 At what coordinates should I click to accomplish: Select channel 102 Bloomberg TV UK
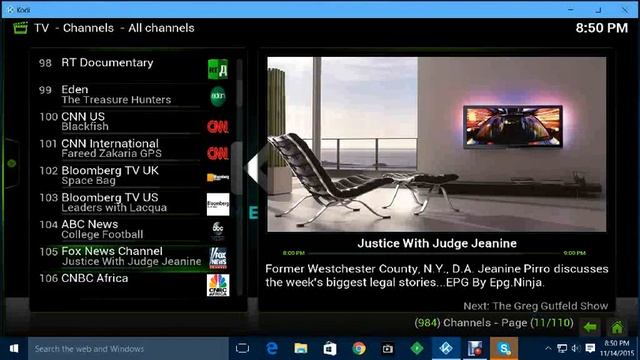[x=133, y=176]
